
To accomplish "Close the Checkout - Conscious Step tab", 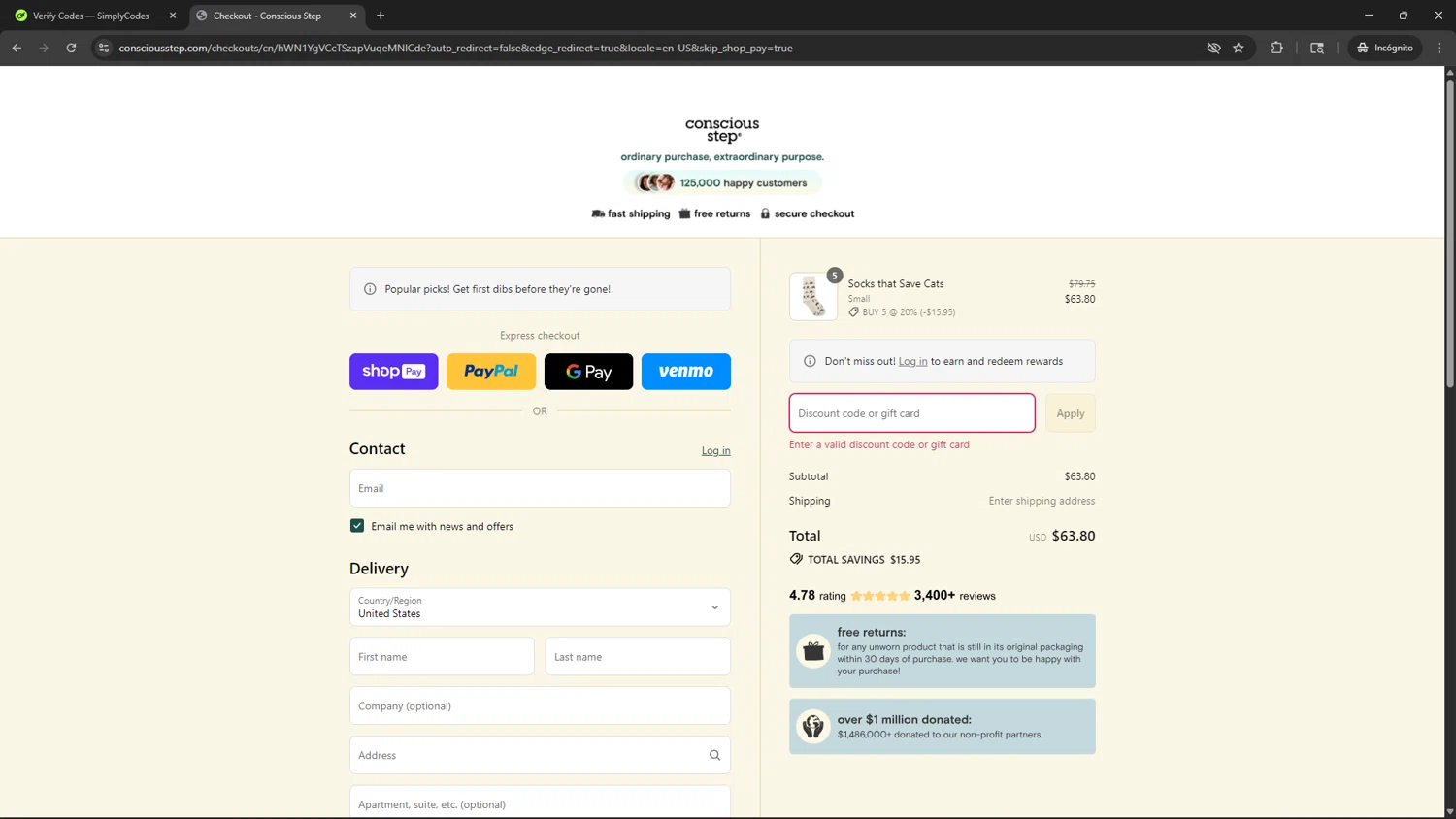I will (x=353, y=16).
